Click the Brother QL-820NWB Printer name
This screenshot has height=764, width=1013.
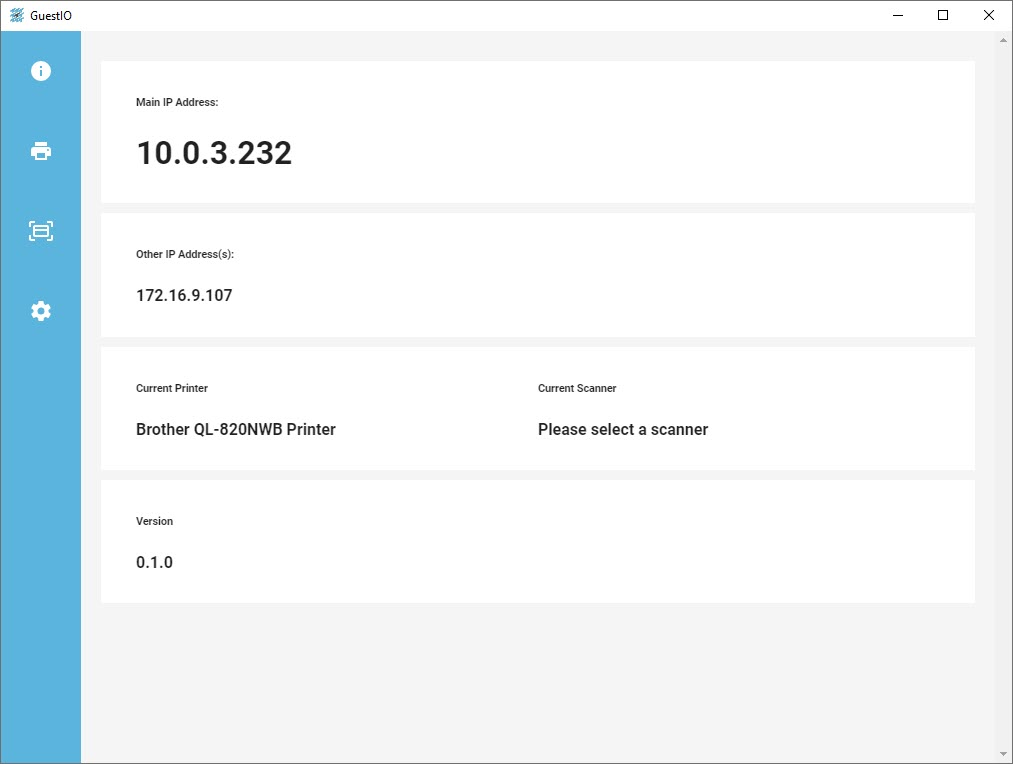[236, 429]
